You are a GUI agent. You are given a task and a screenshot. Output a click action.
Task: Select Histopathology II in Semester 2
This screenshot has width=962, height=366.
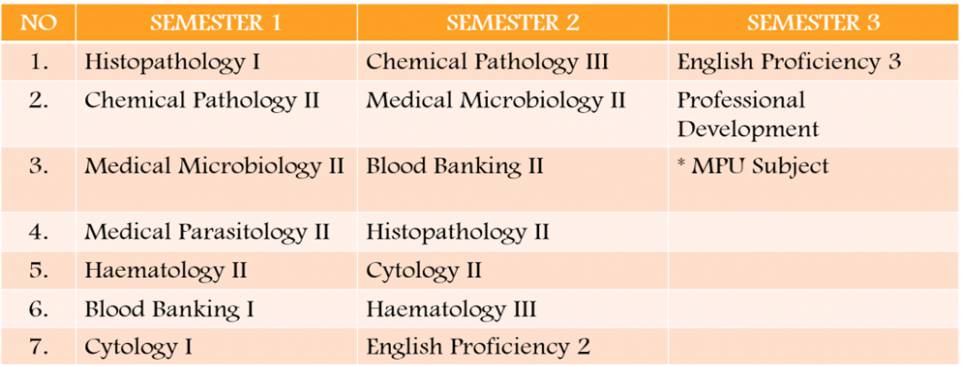(x=512, y=232)
